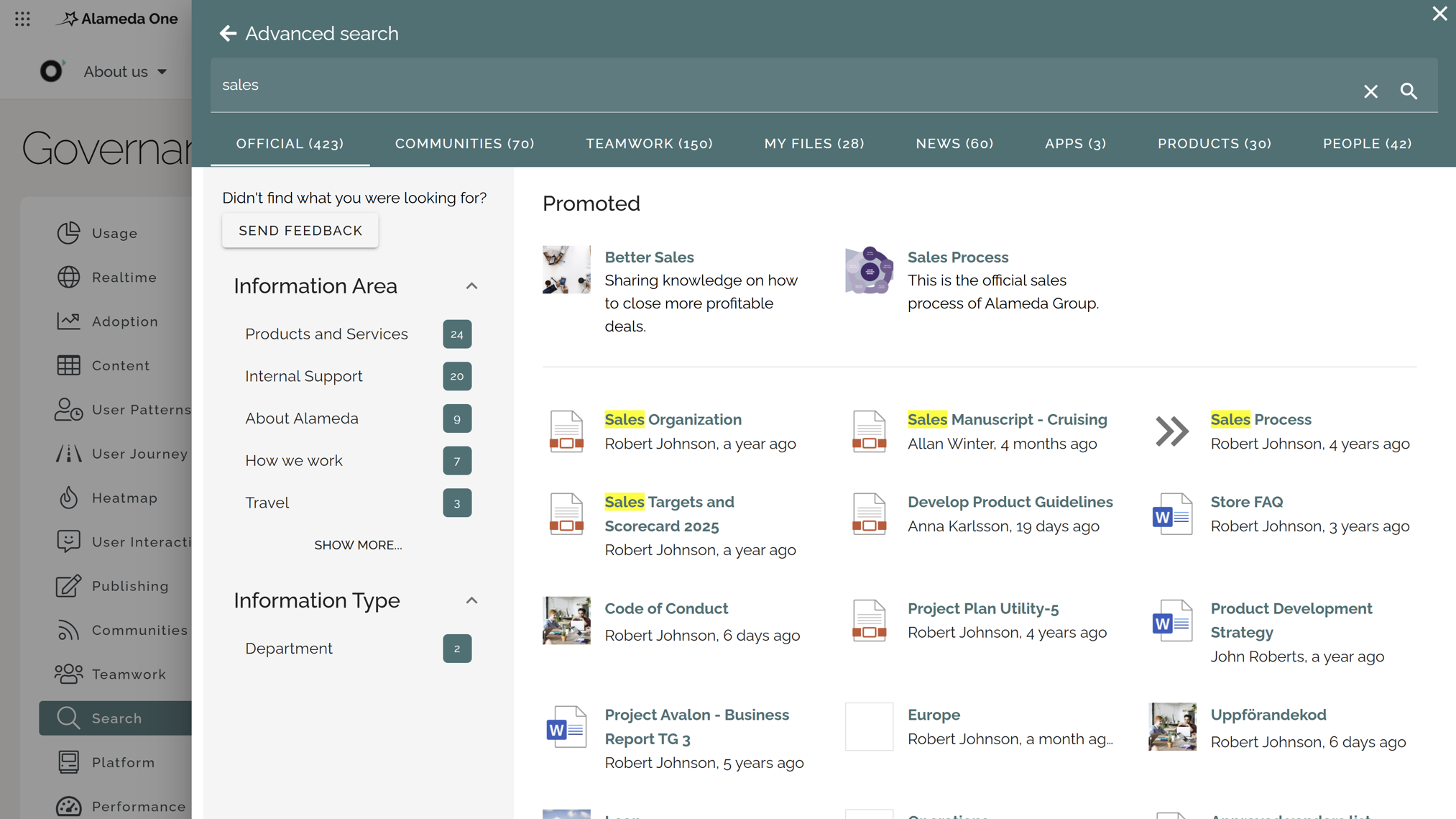
Task: Switch to the Communities (70) tab
Action: 464,144
